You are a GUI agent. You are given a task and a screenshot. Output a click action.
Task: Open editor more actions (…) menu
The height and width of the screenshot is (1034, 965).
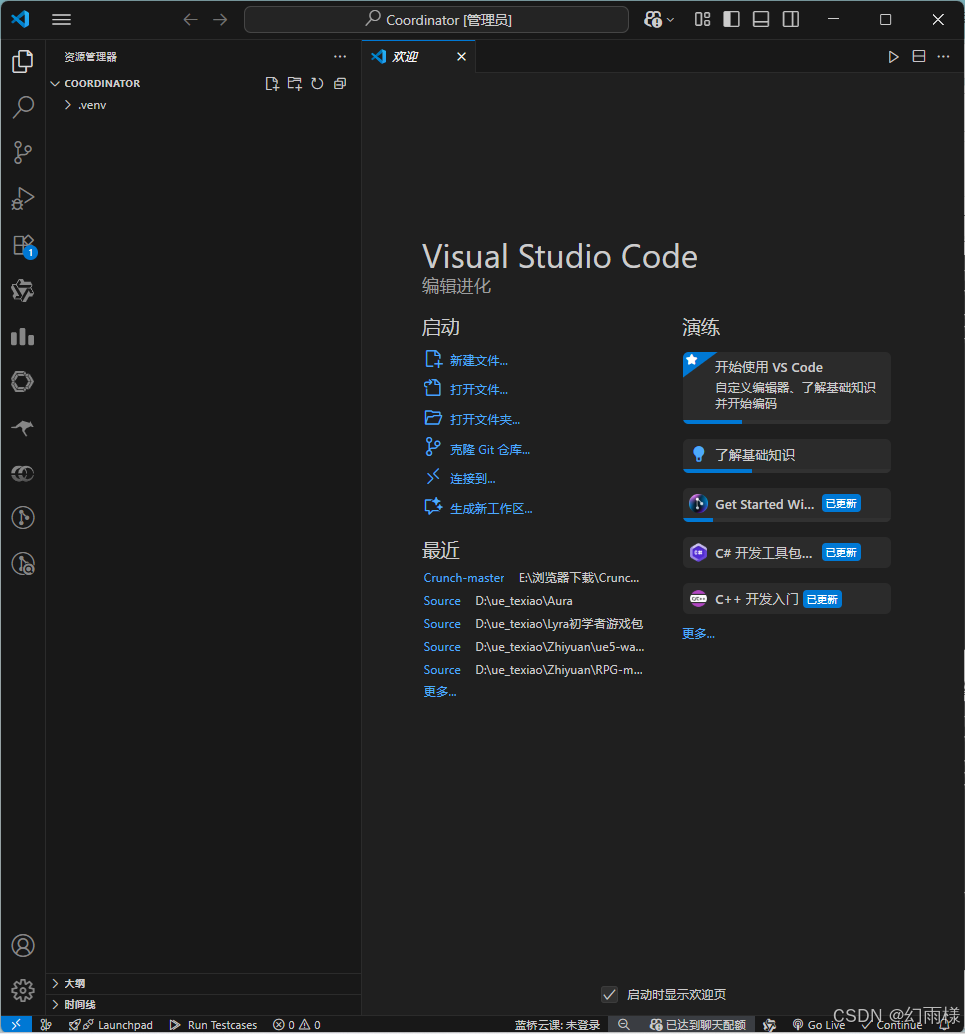tap(943, 57)
